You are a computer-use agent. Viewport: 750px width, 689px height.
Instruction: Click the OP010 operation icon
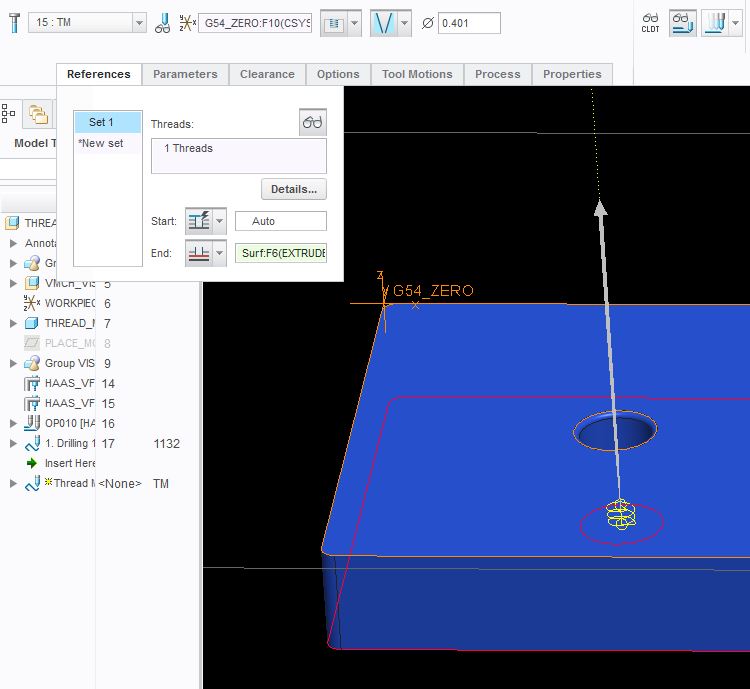coord(32,423)
